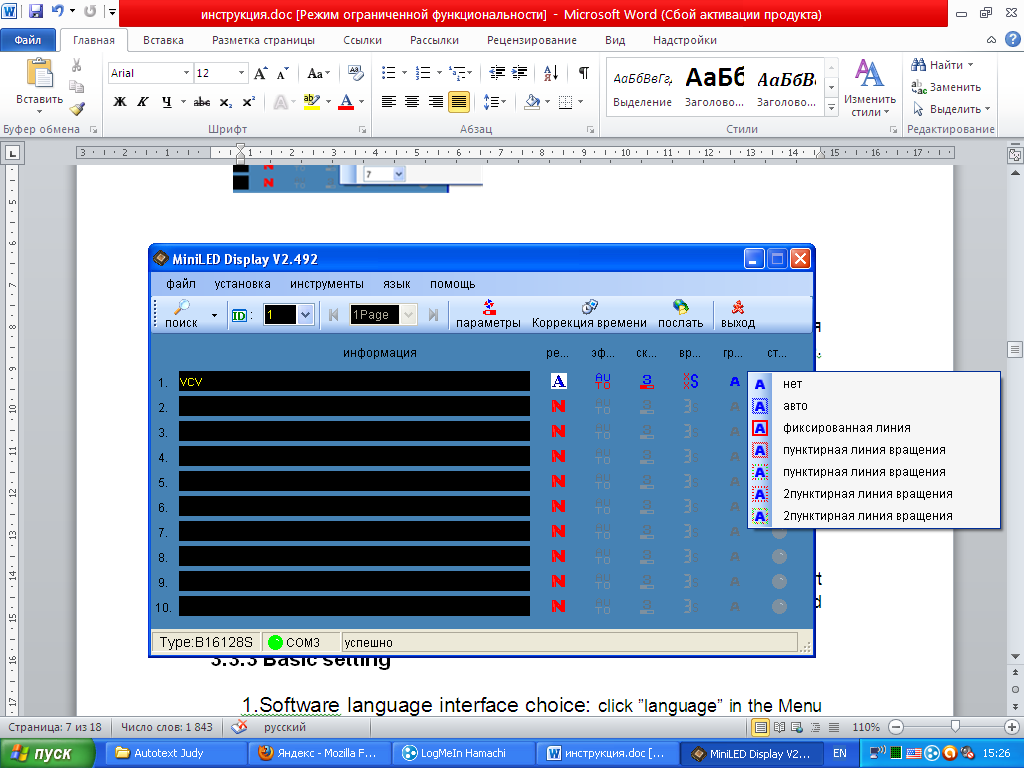Open LogMeIn Hamachi taskbar item

point(462,754)
